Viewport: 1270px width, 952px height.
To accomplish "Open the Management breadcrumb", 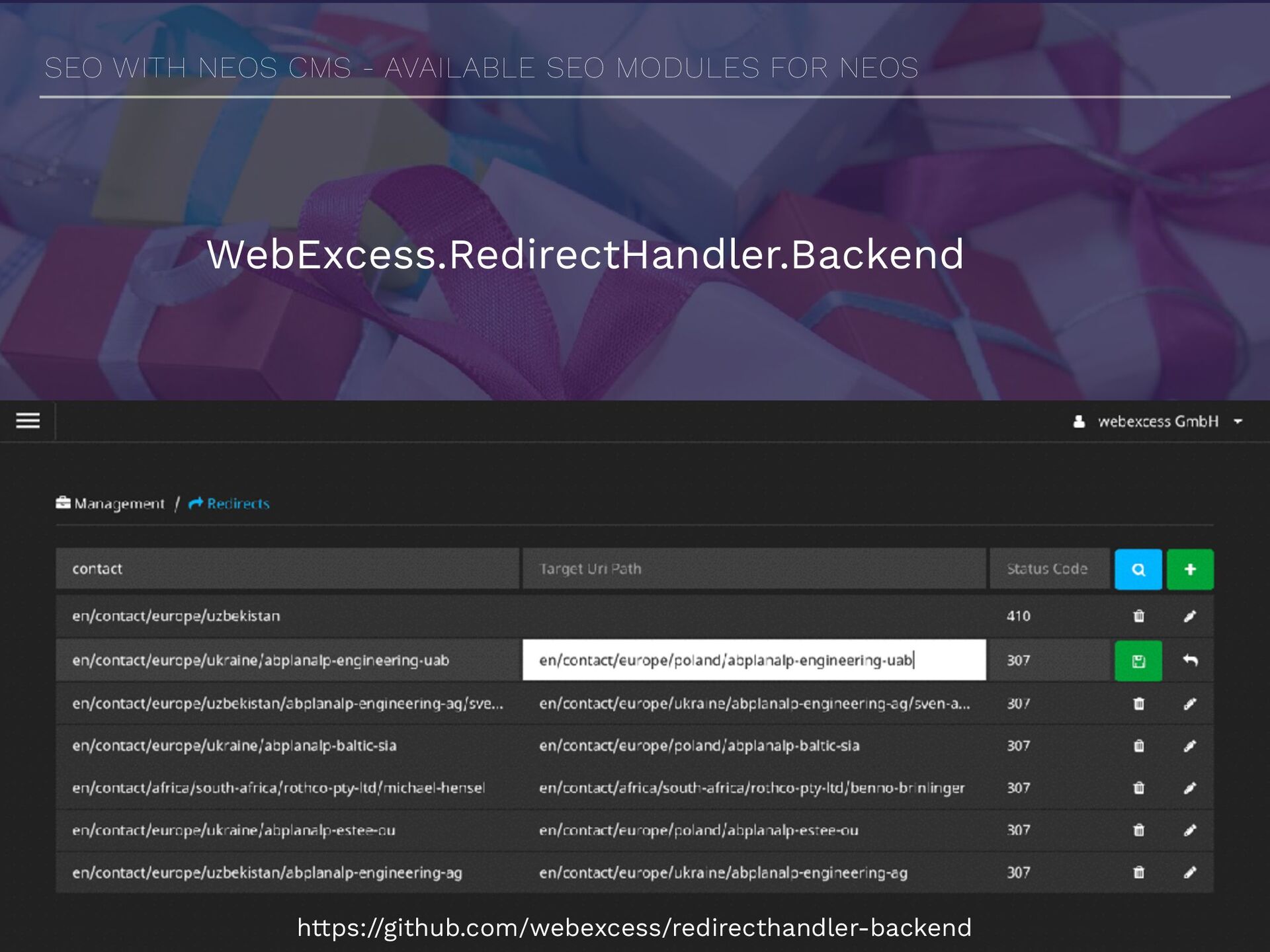I will pos(119,504).
